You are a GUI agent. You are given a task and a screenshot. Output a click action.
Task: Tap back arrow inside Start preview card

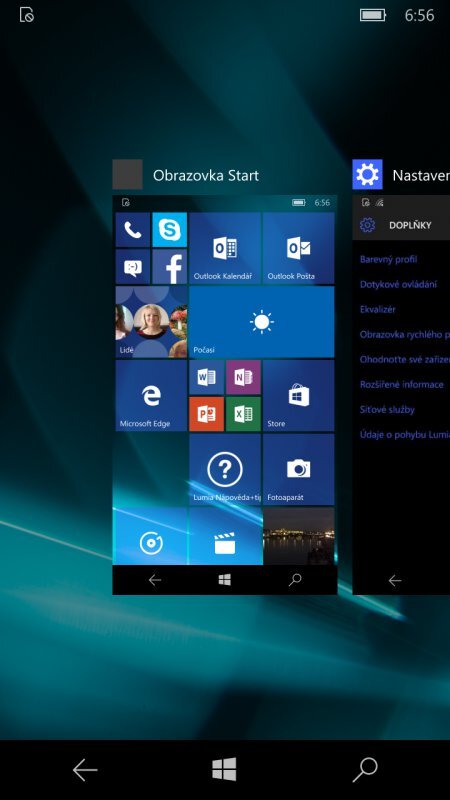coord(155,580)
